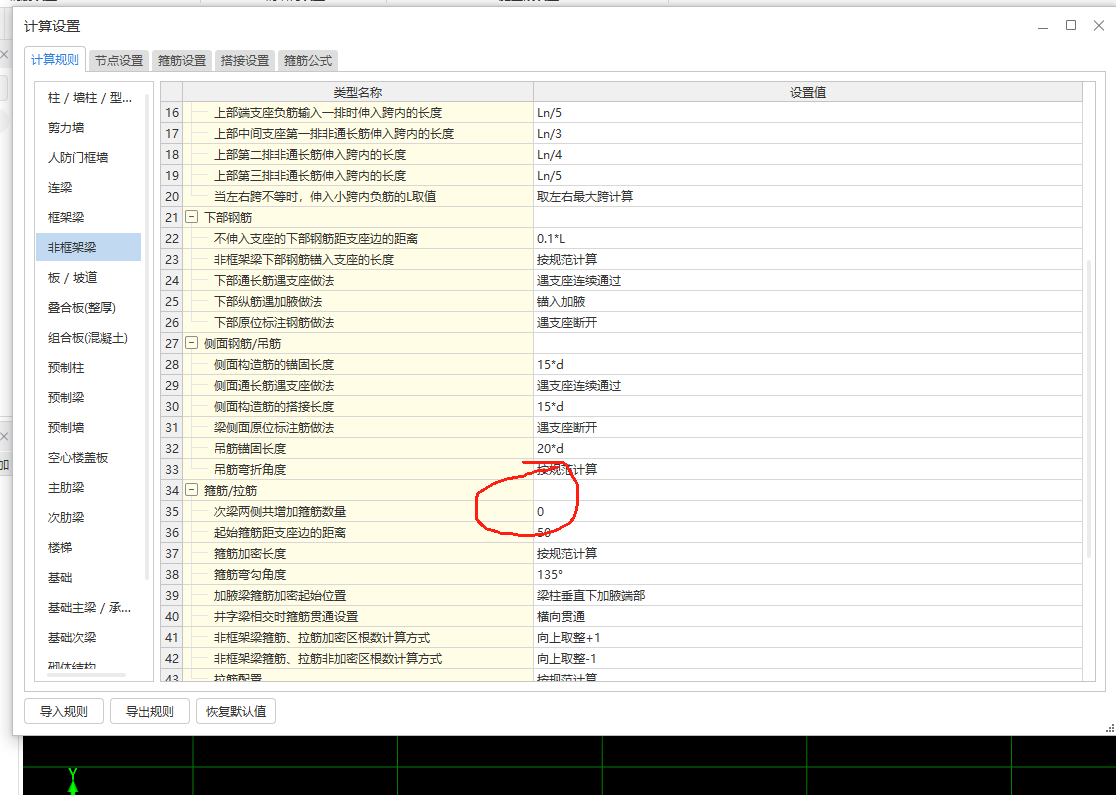The width and height of the screenshot is (1116, 795).
Task: Select 基础次梁 in the component list
Action: [89, 638]
